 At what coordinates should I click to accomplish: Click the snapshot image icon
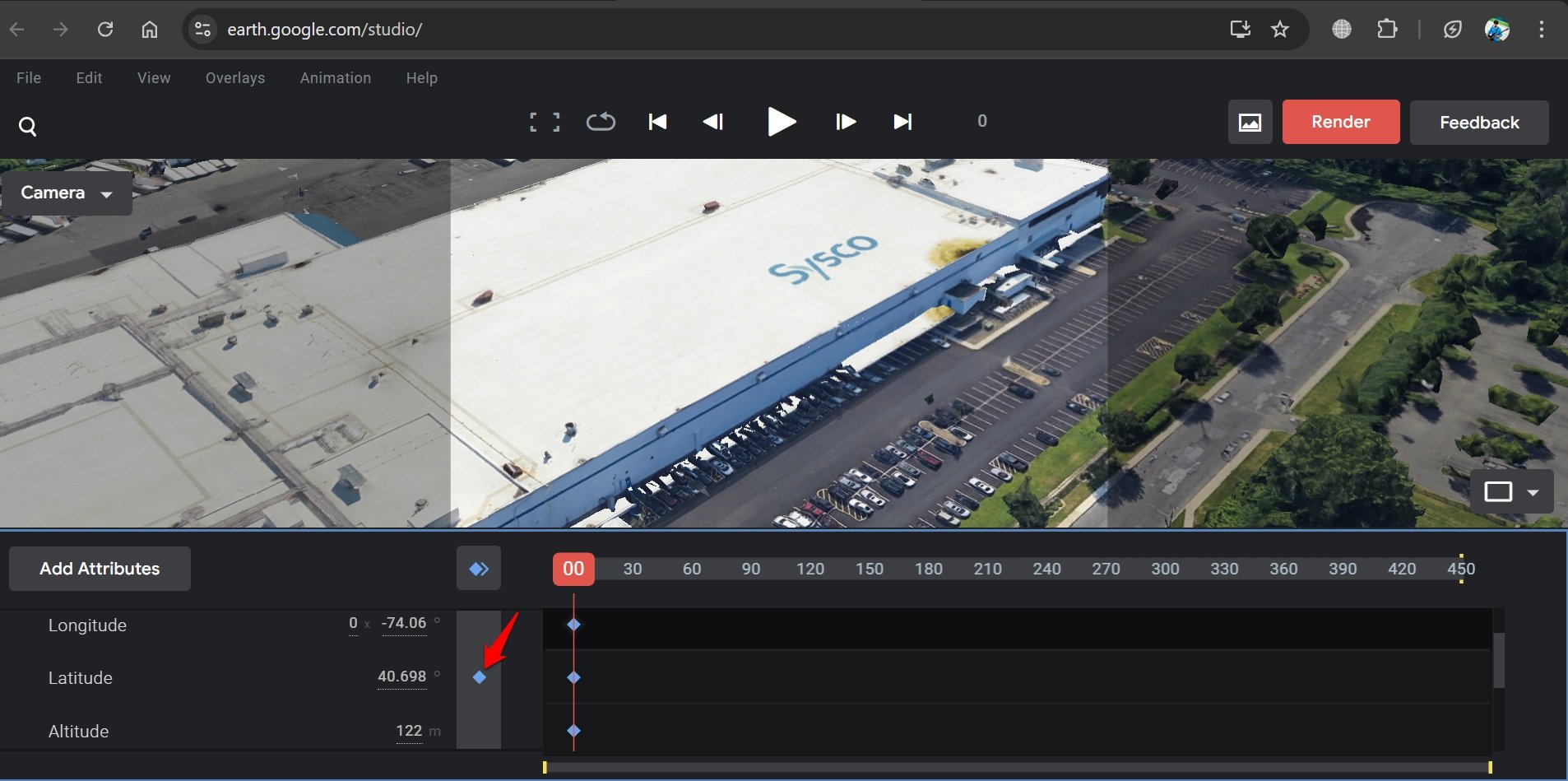tap(1250, 122)
